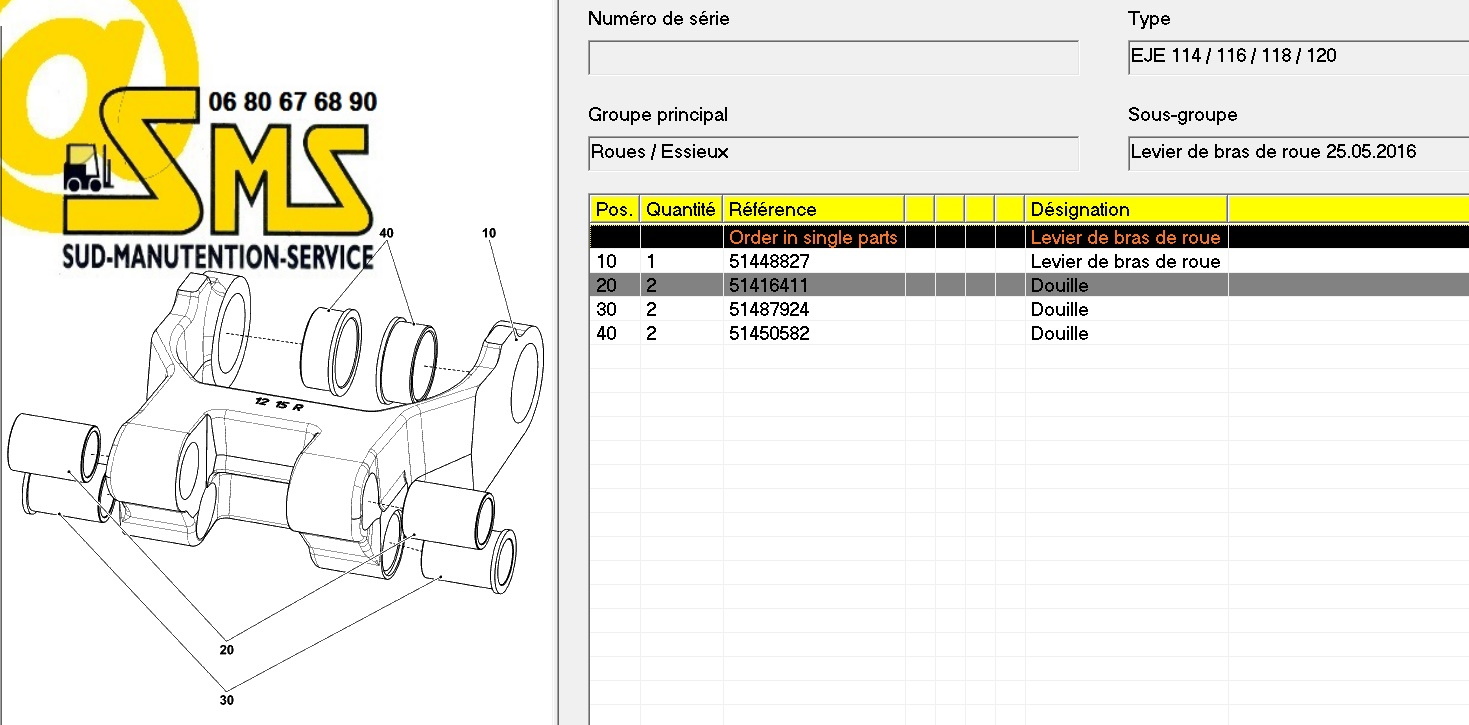Click reference 51416411
The height and width of the screenshot is (725, 1469).
[769, 285]
